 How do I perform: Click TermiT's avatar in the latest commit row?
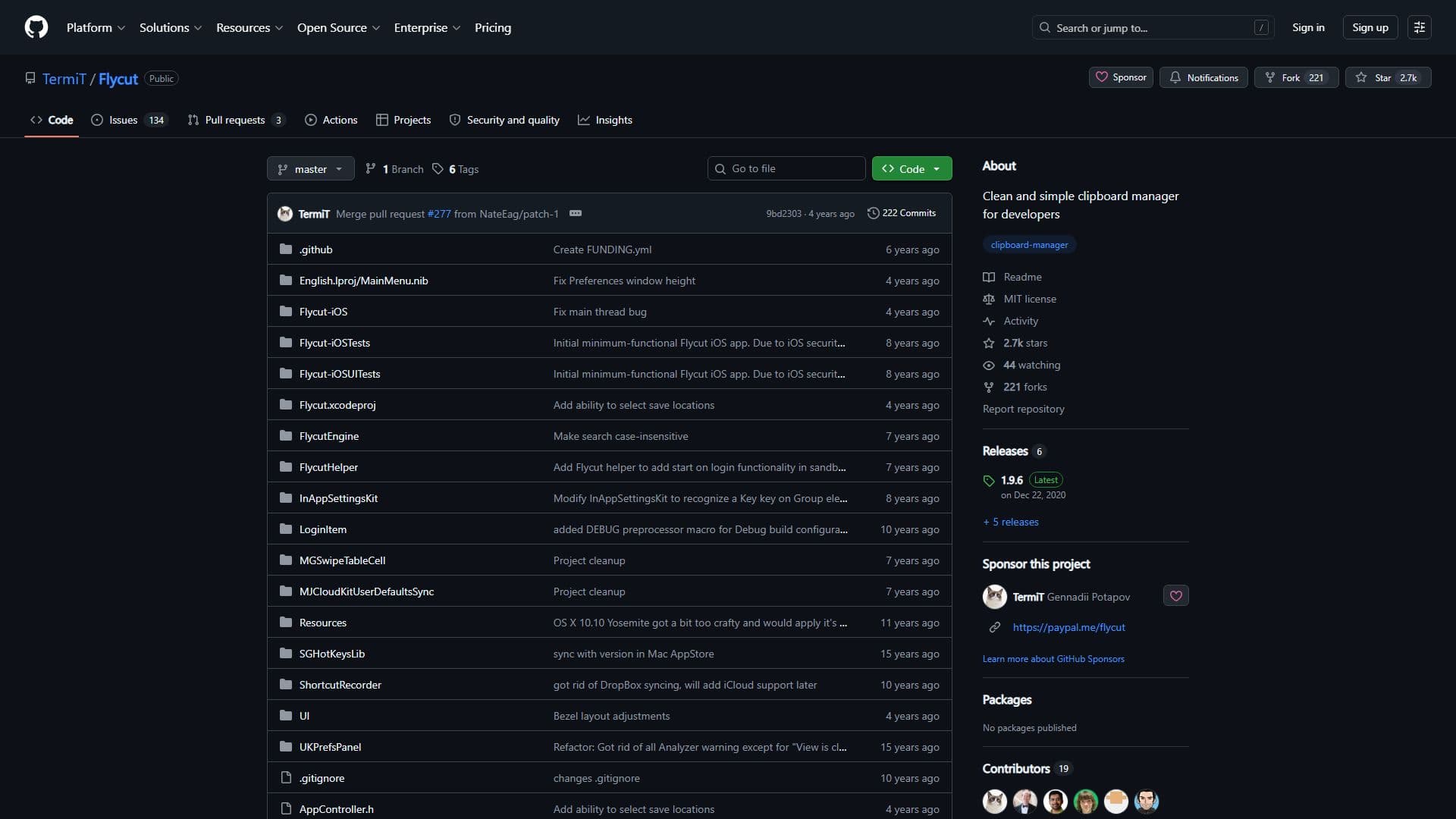coord(285,213)
